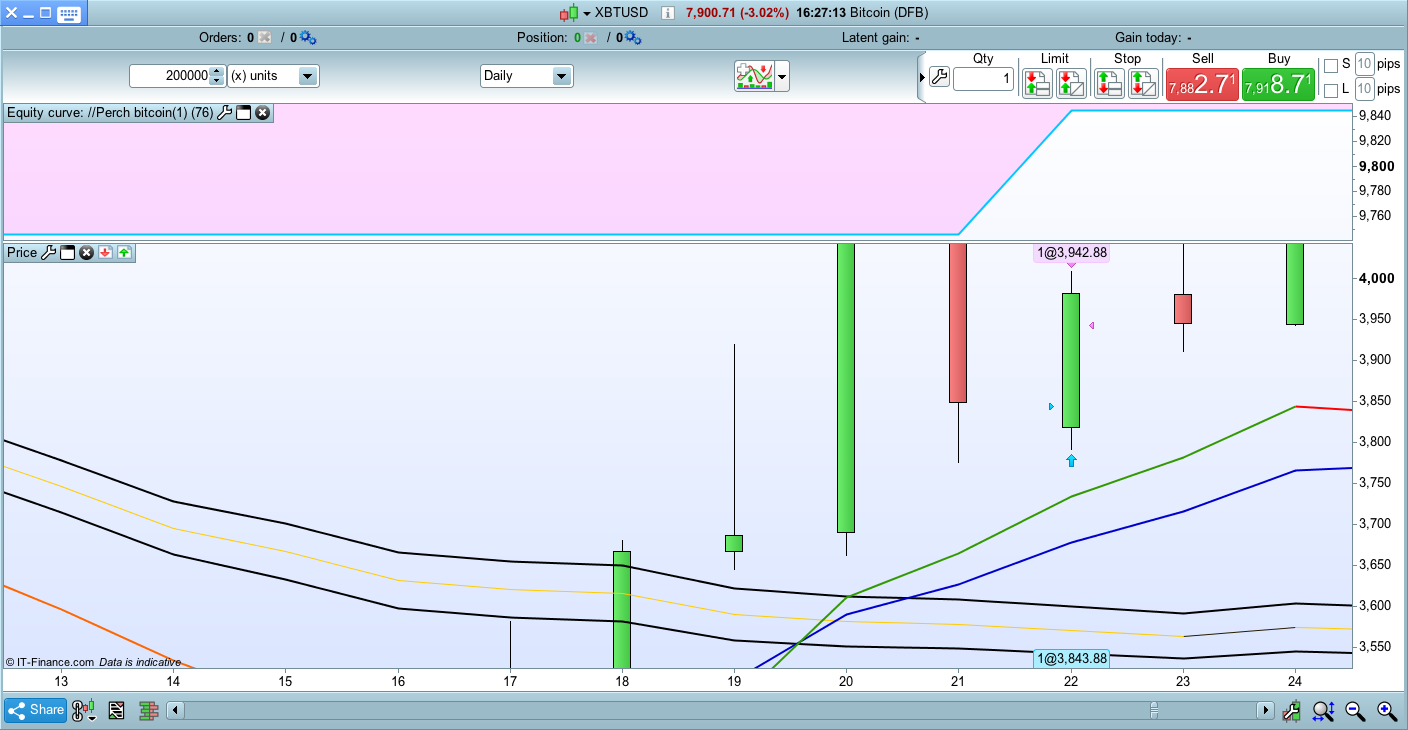The height and width of the screenshot is (730, 1408).
Task: Open the XBTUSD chart style dropdown arrow
Action: click(x=585, y=13)
